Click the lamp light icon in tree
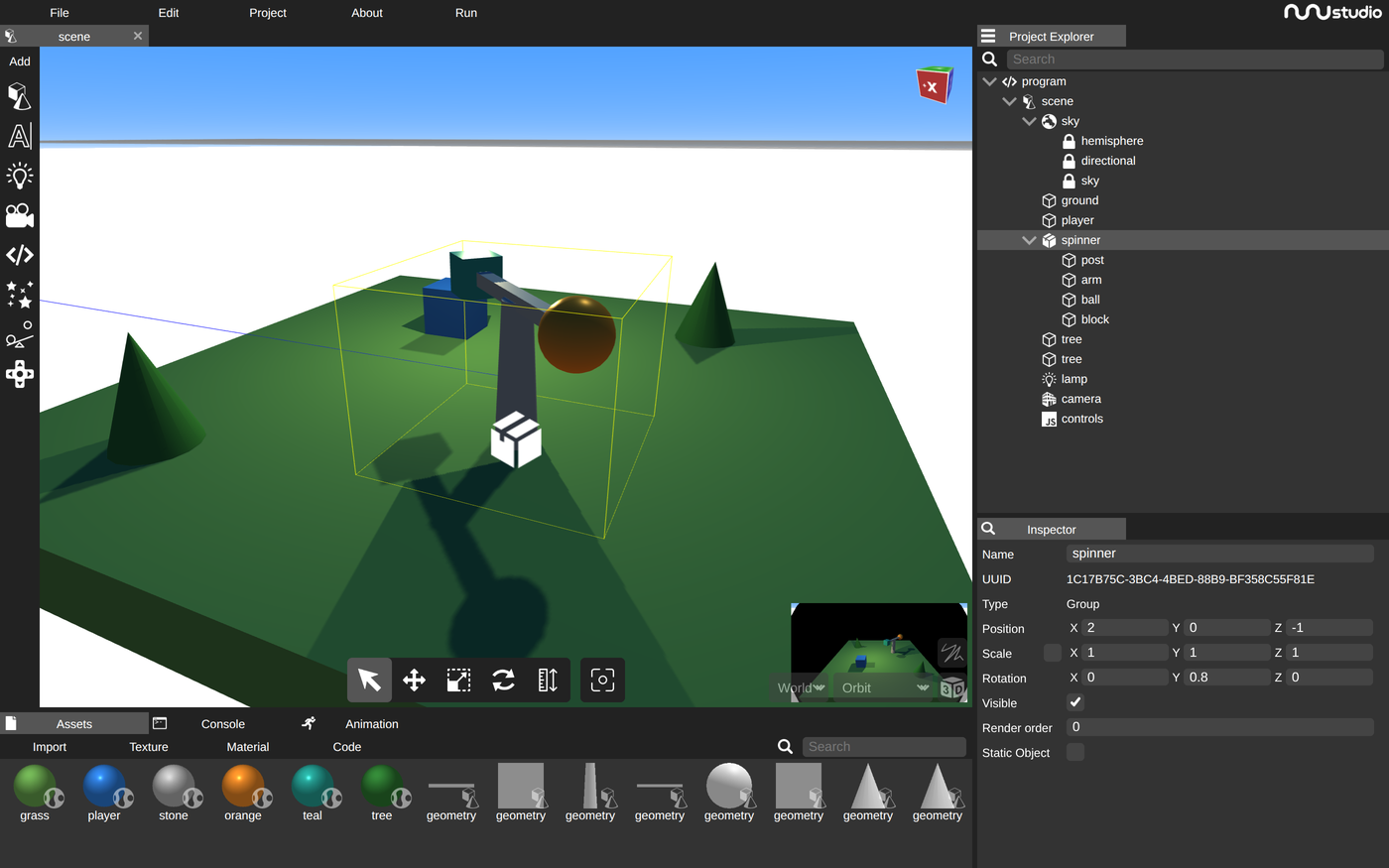Image resolution: width=1389 pixels, height=868 pixels. (x=1049, y=379)
